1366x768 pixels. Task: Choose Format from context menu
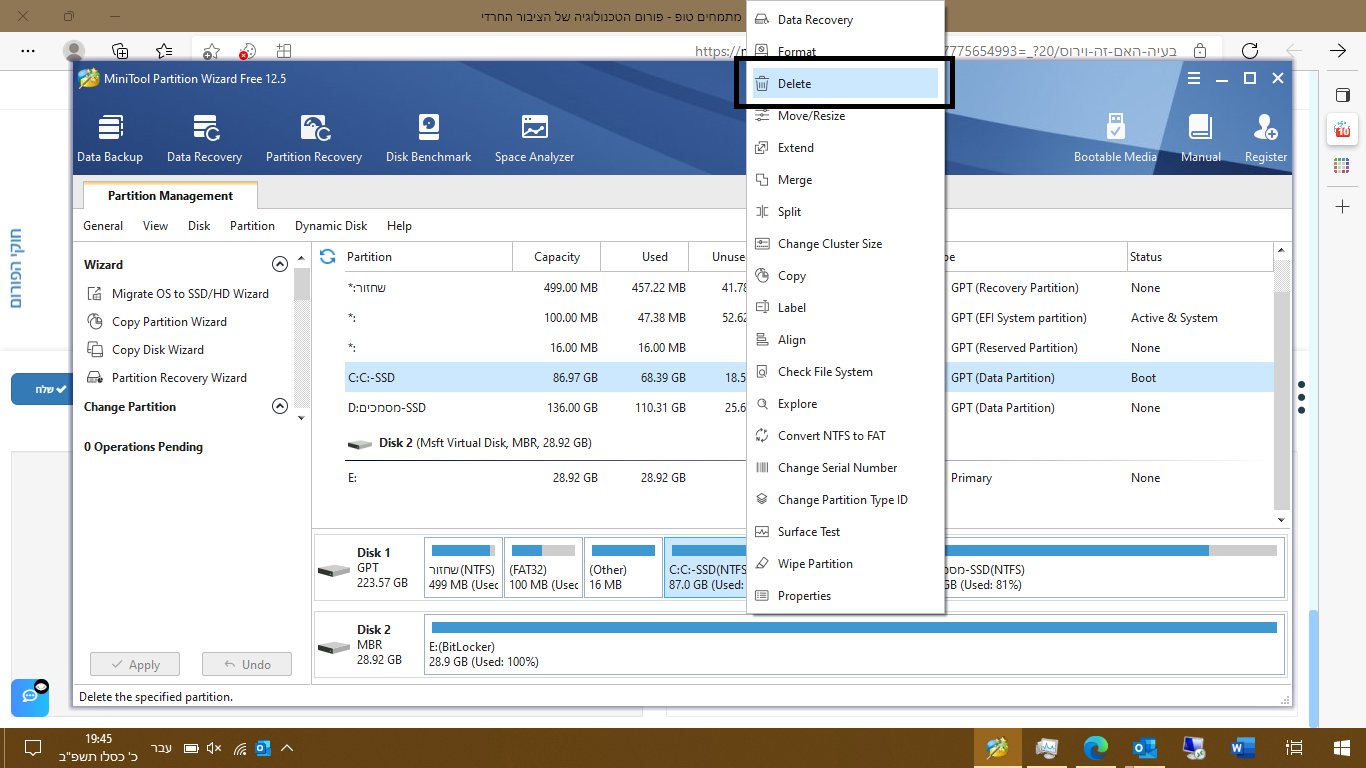(845, 52)
